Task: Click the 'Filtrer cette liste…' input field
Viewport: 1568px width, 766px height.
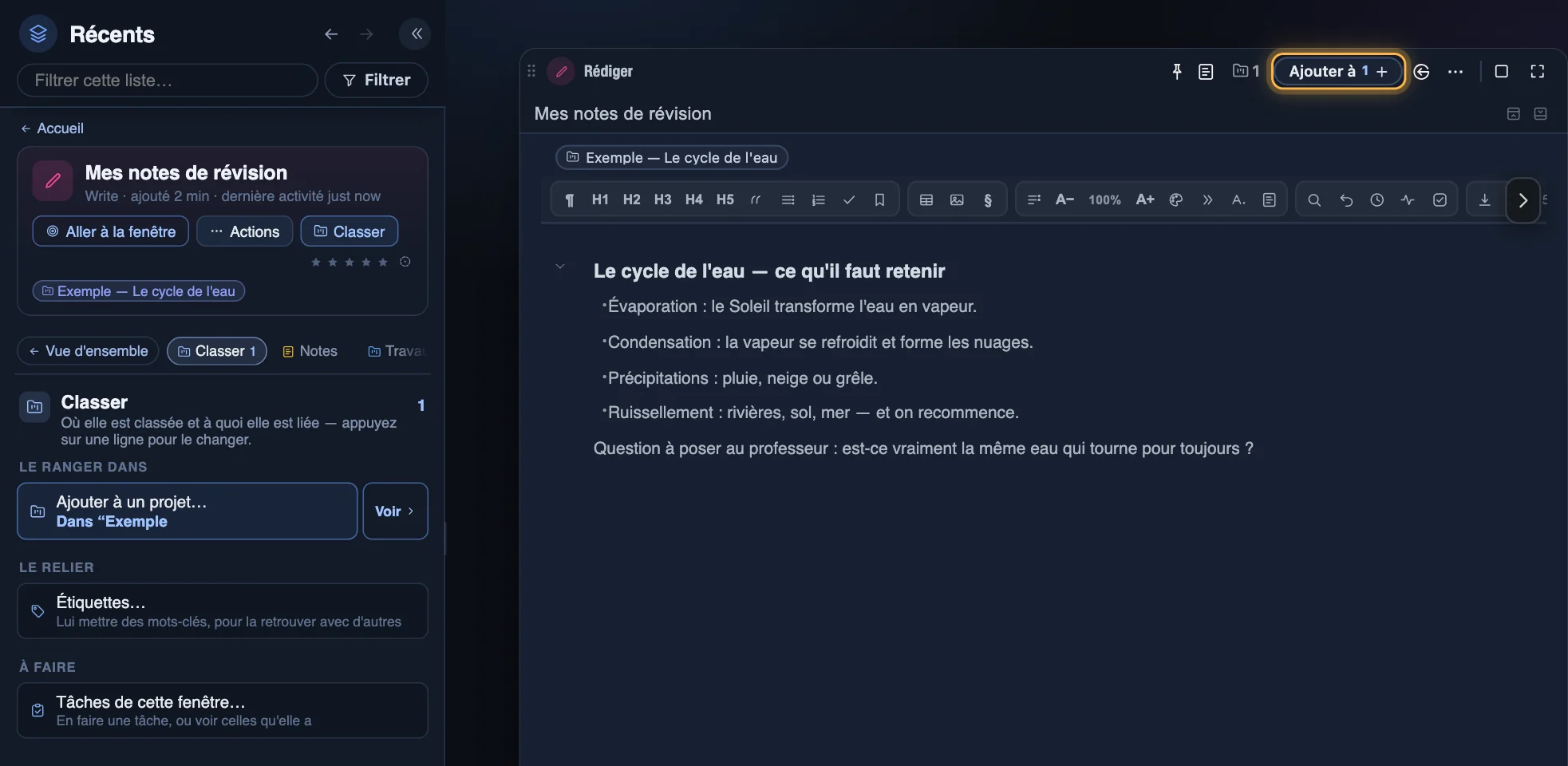Action: pos(168,80)
